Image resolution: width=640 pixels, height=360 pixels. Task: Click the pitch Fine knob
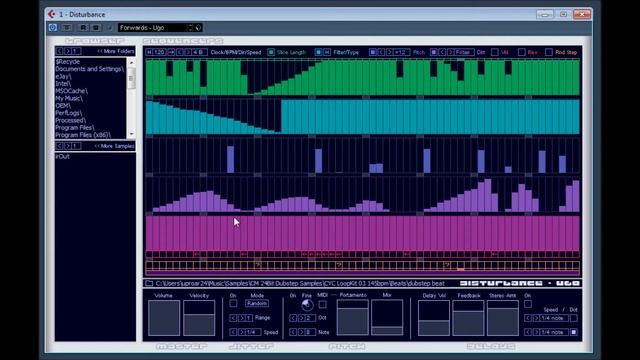coord(307,305)
